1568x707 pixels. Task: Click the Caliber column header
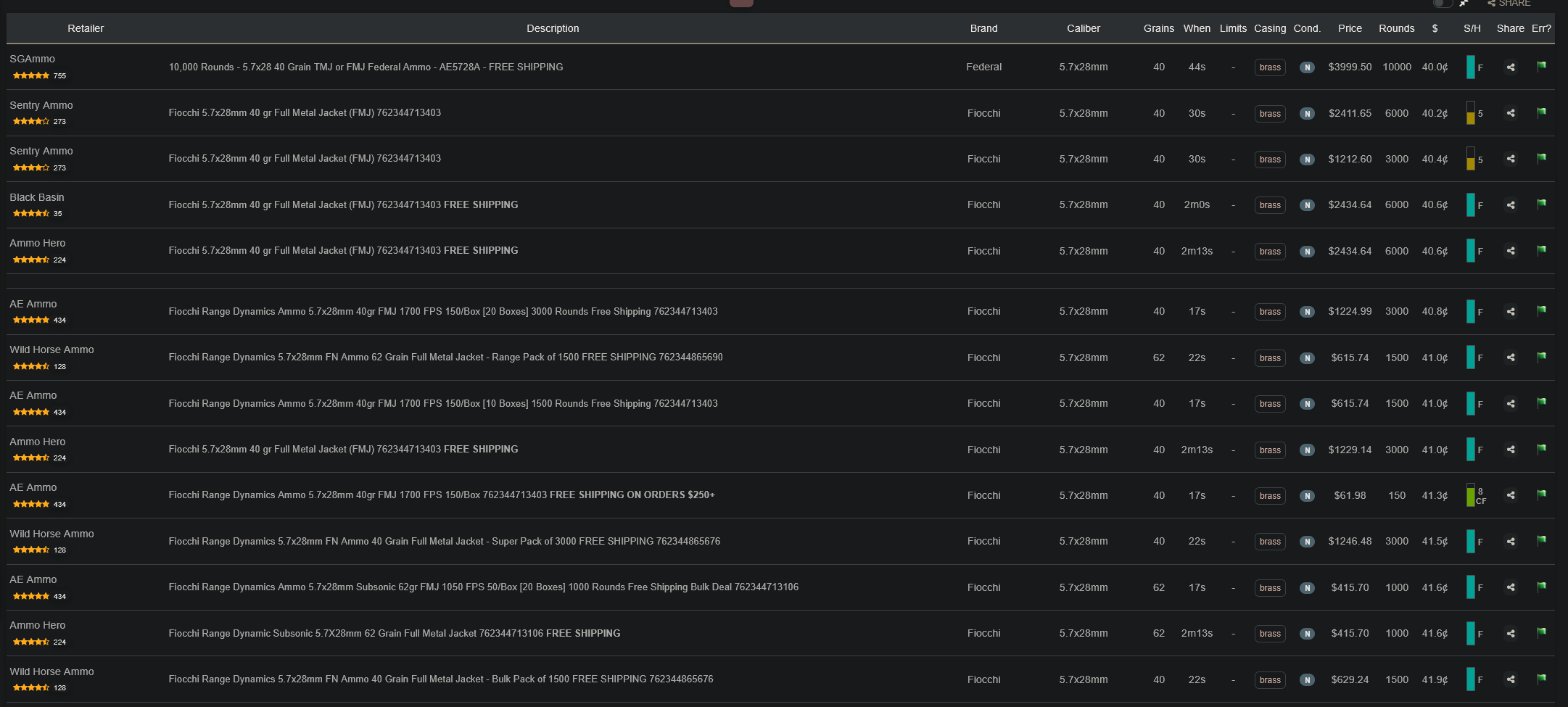click(1084, 28)
